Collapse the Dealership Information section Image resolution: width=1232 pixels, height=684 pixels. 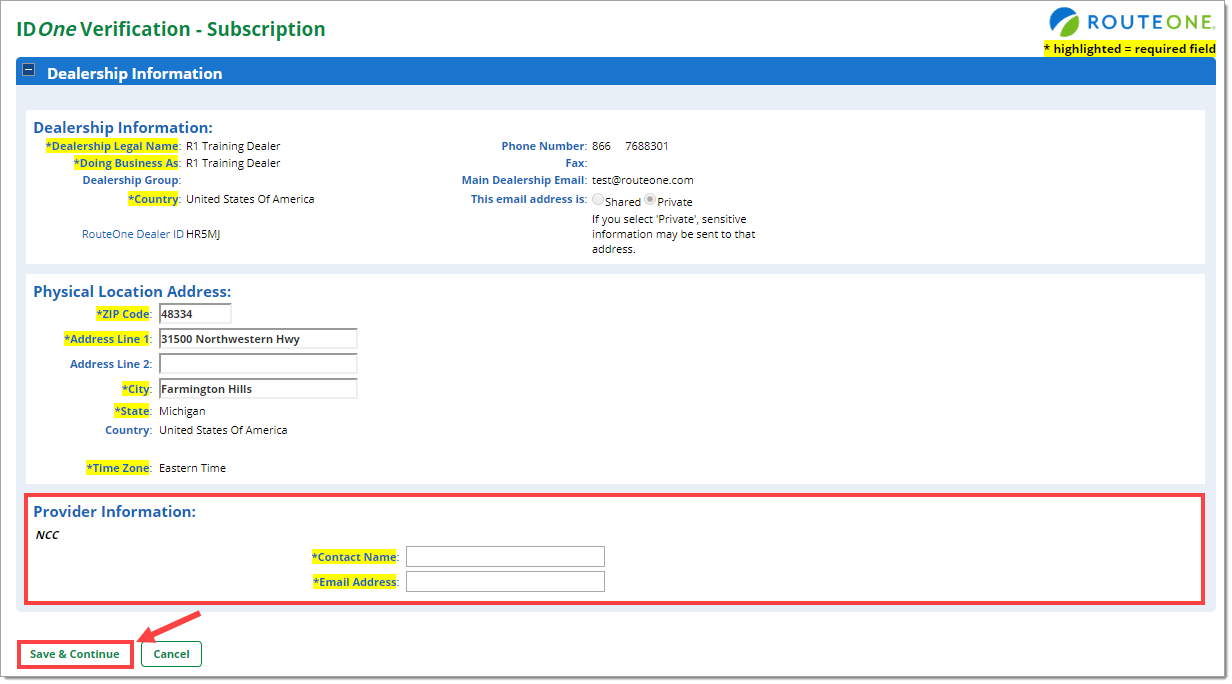click(x=28, y=71)
